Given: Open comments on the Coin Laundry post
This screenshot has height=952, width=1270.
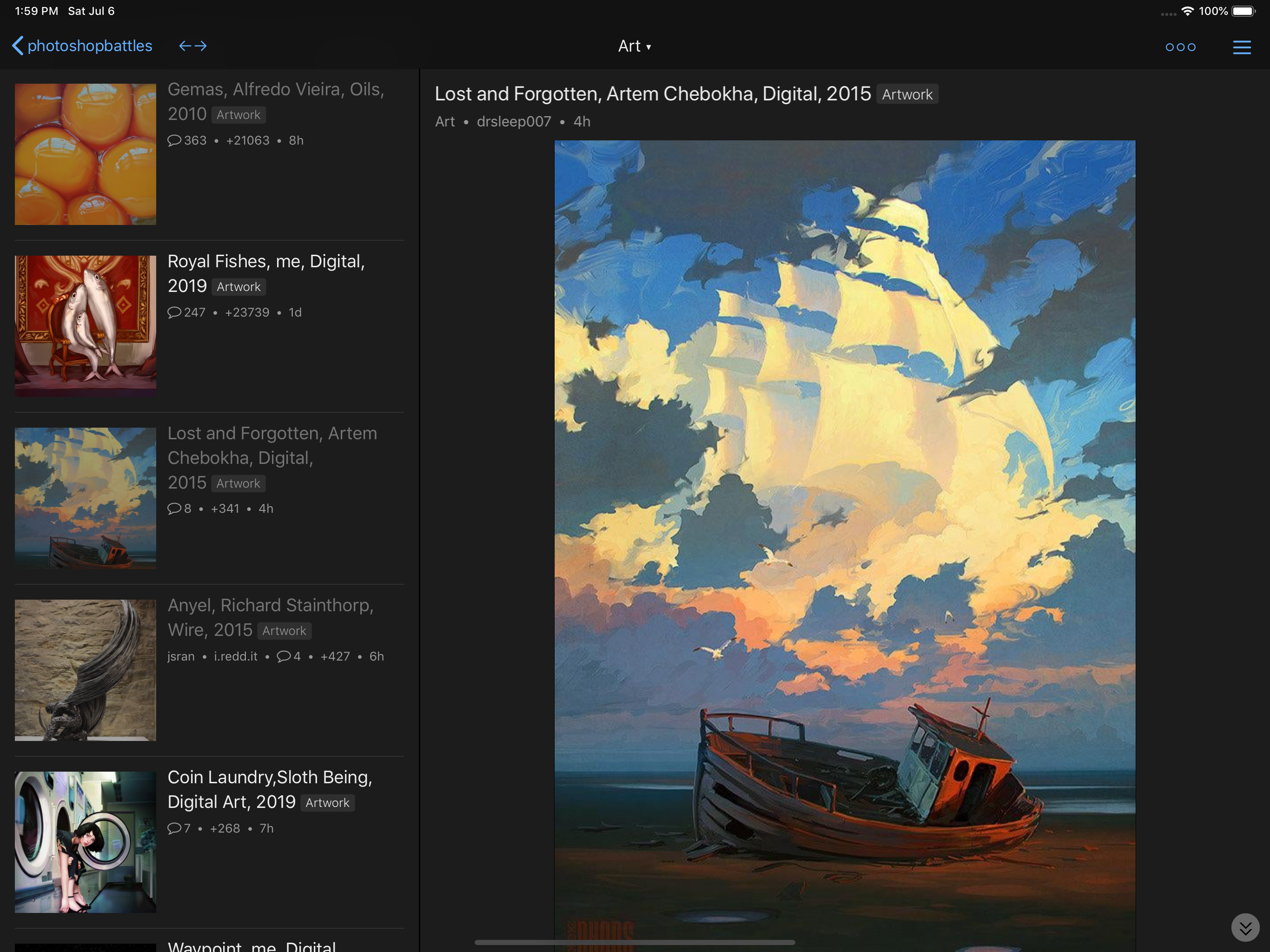Looking at the screenshot, I should pos(179,828).
